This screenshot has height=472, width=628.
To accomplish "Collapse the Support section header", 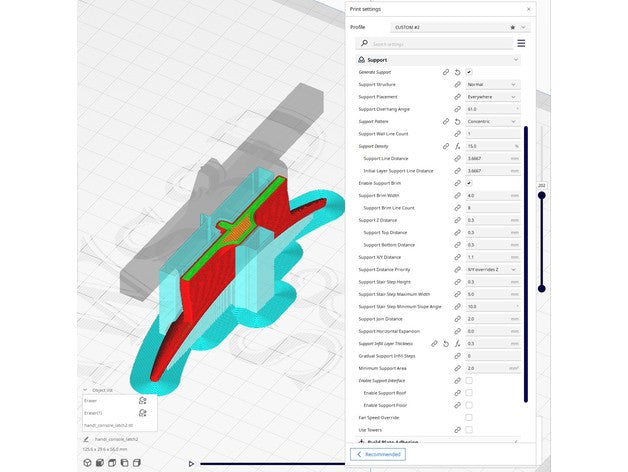I will (x=438, y=60).
